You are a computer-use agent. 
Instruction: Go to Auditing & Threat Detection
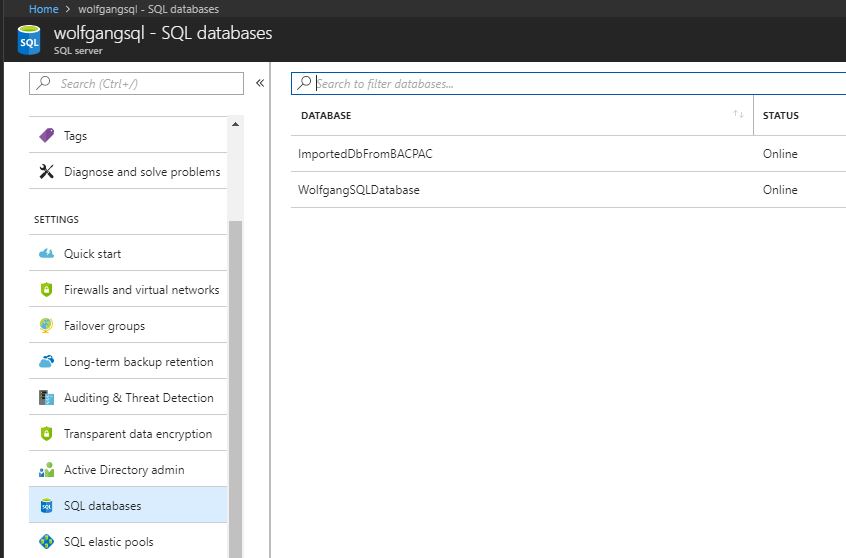tap(128, 397)
